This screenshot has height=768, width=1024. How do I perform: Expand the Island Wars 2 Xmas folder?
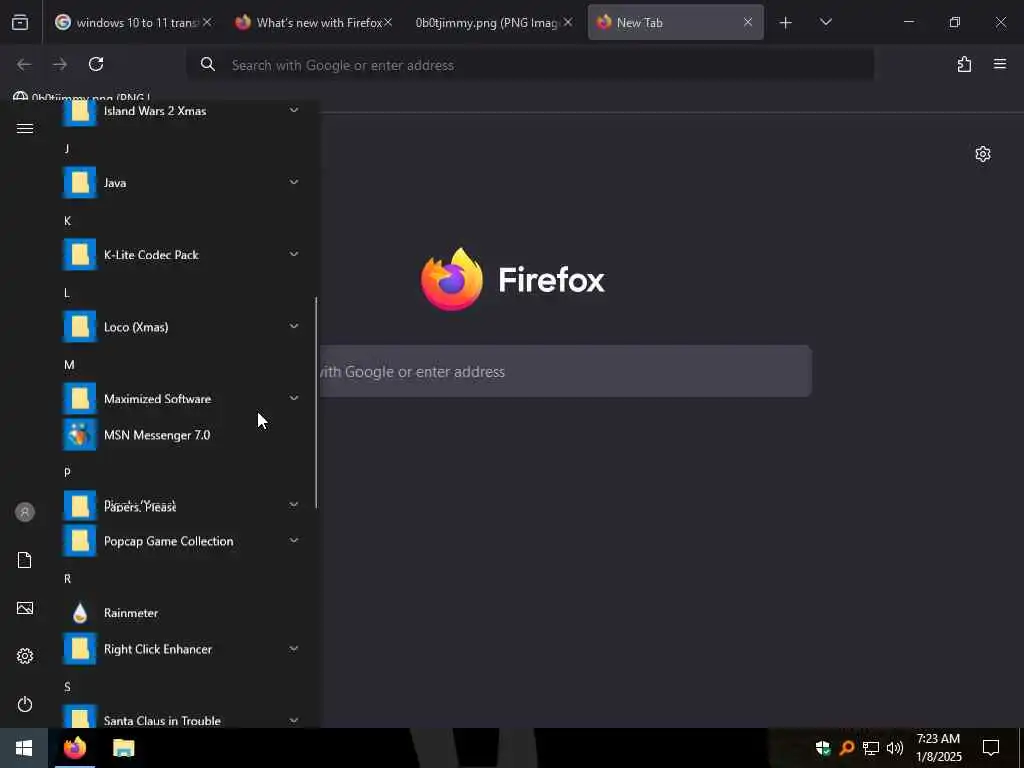[x=183, y=111]
